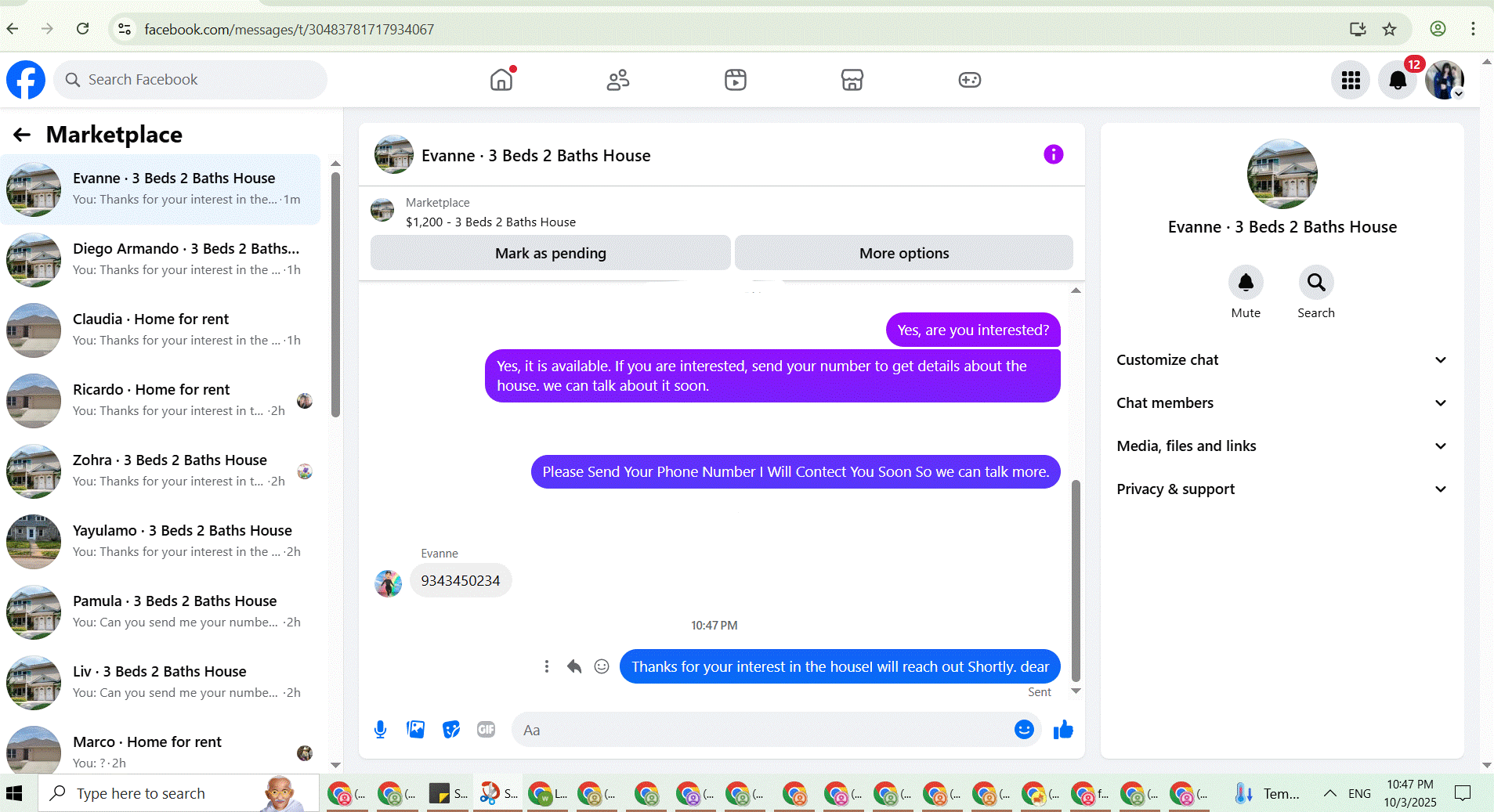The width and height of the screenshot is (1494, 812).
Task: Click the chat messages scrollbar
Action: [x=1076, y=580]
